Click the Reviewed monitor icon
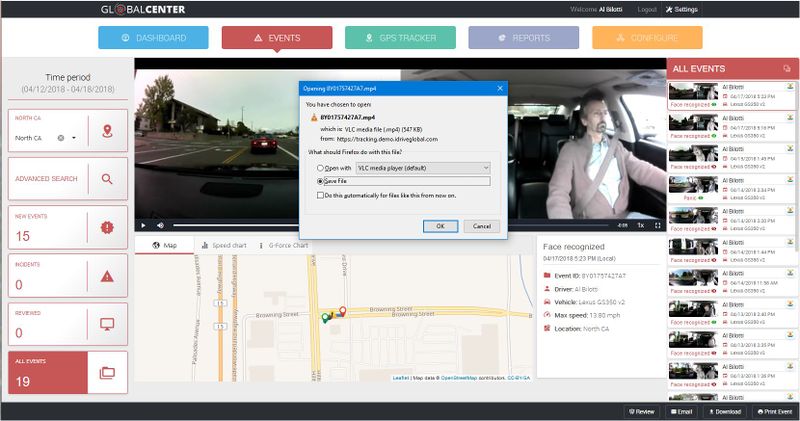 pos(108,324)
